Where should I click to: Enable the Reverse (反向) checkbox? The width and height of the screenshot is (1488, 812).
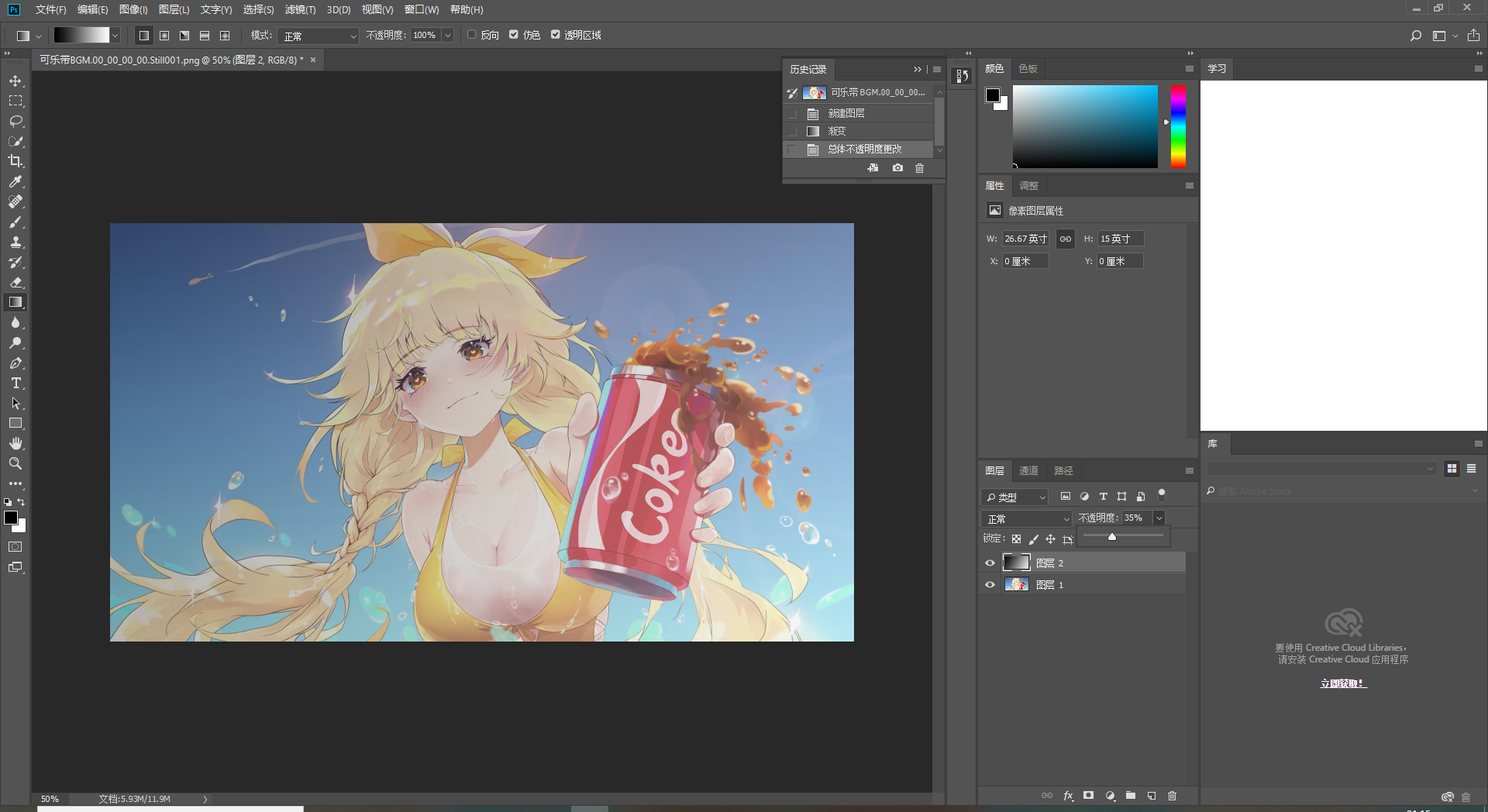coord(471,35)
